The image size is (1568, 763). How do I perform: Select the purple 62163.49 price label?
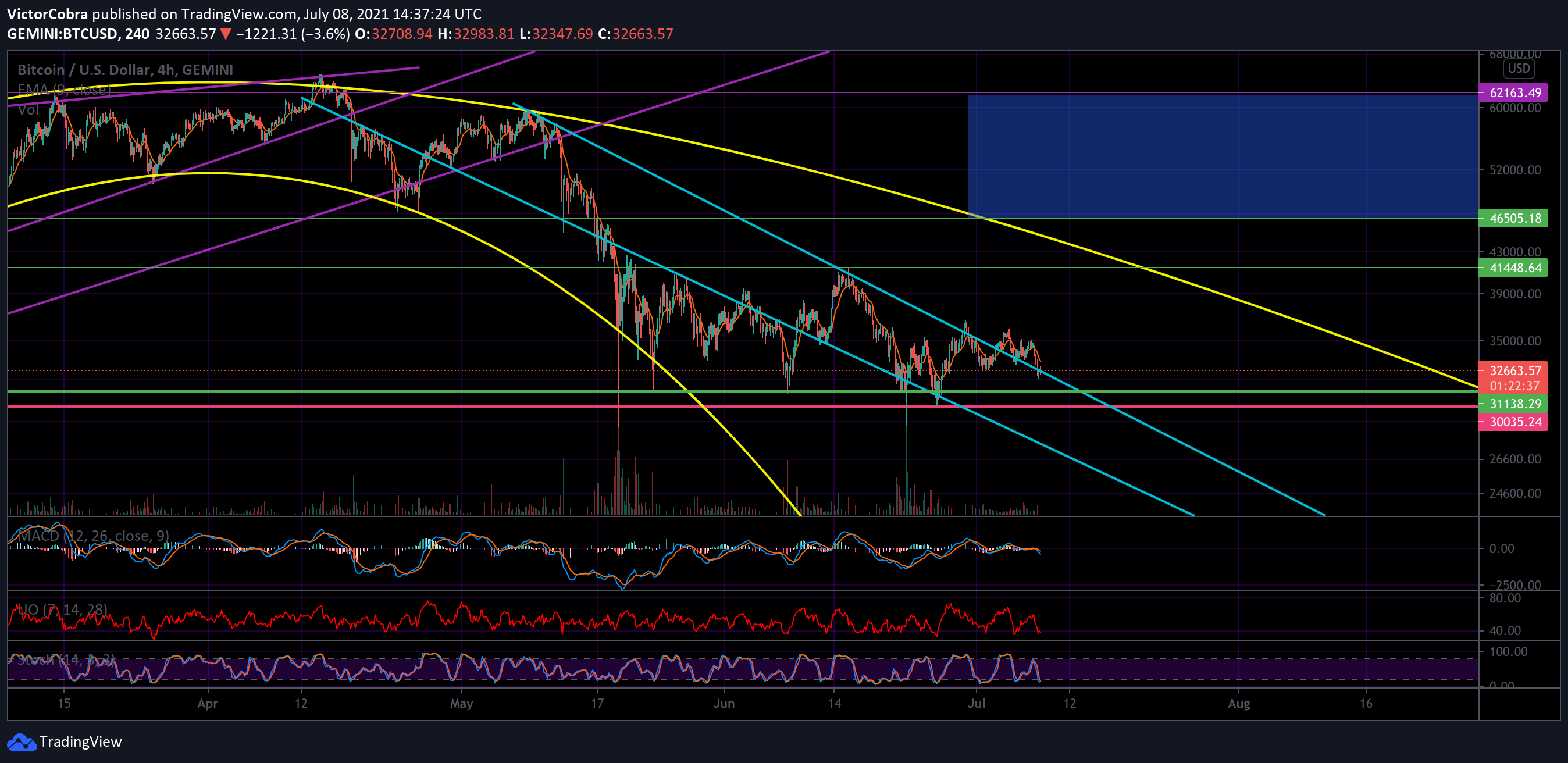click(1513, 92)
